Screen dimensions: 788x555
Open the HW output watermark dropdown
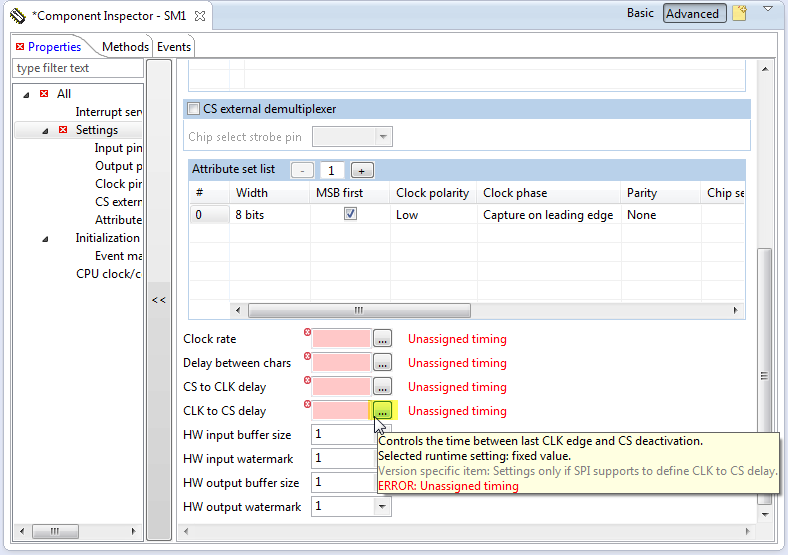381,507
